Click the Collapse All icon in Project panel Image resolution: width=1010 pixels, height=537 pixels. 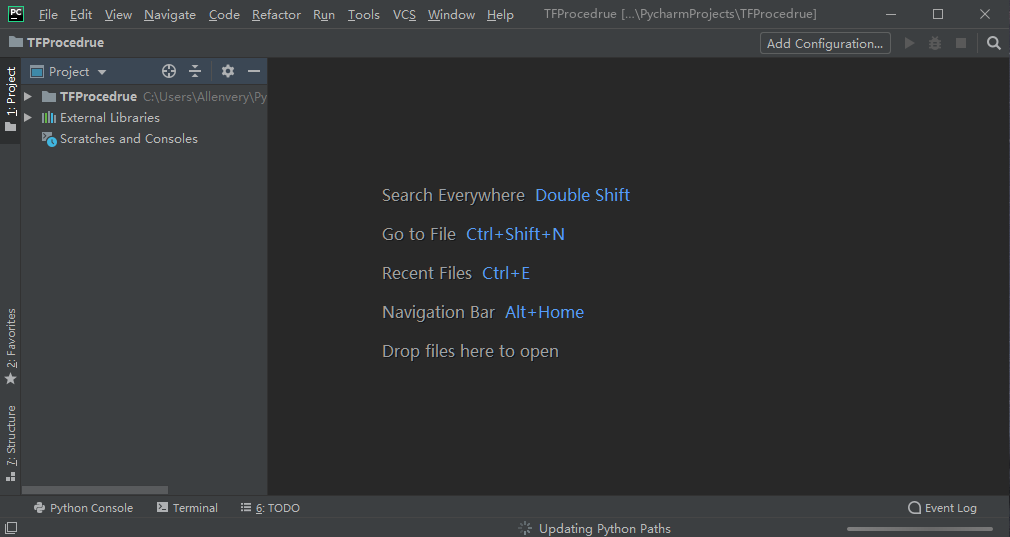(195, 71)
